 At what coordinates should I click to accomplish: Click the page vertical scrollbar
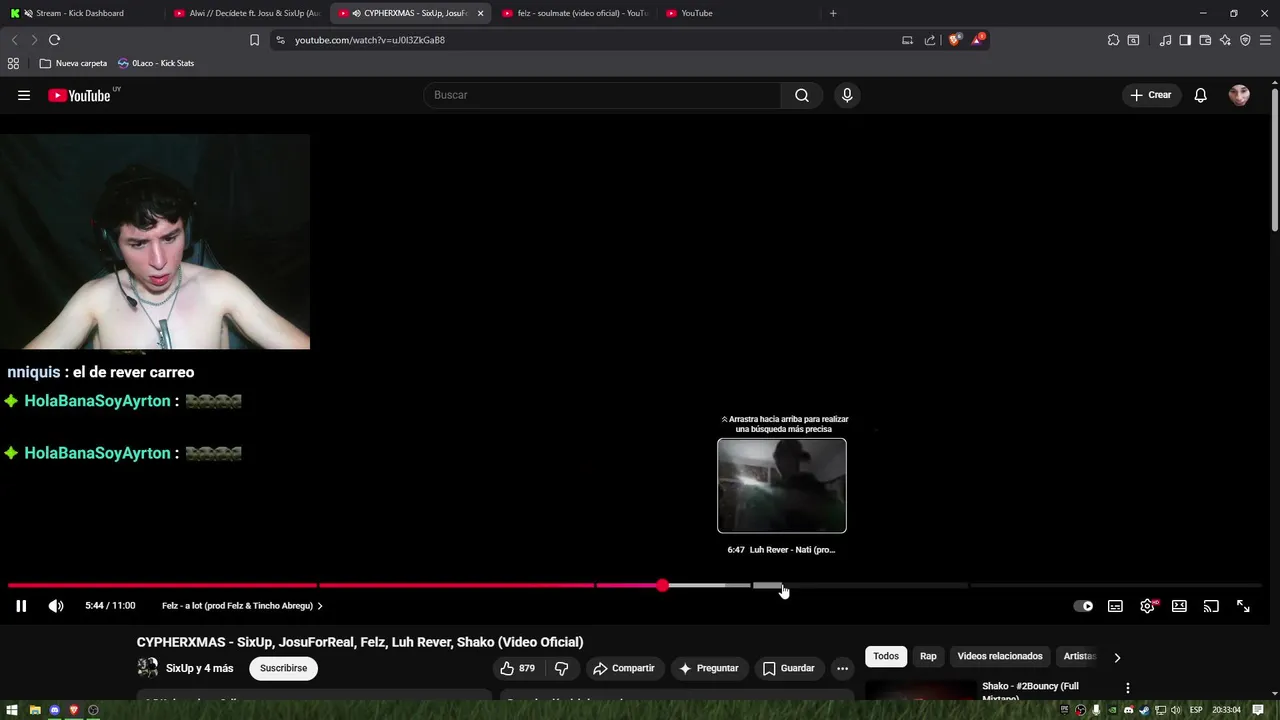[1275, 160]
